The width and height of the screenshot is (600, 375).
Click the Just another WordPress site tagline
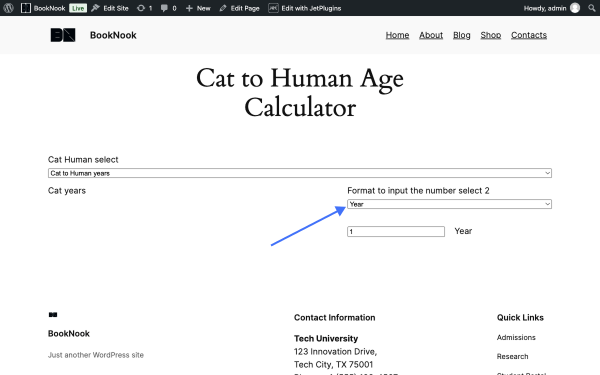96,355
